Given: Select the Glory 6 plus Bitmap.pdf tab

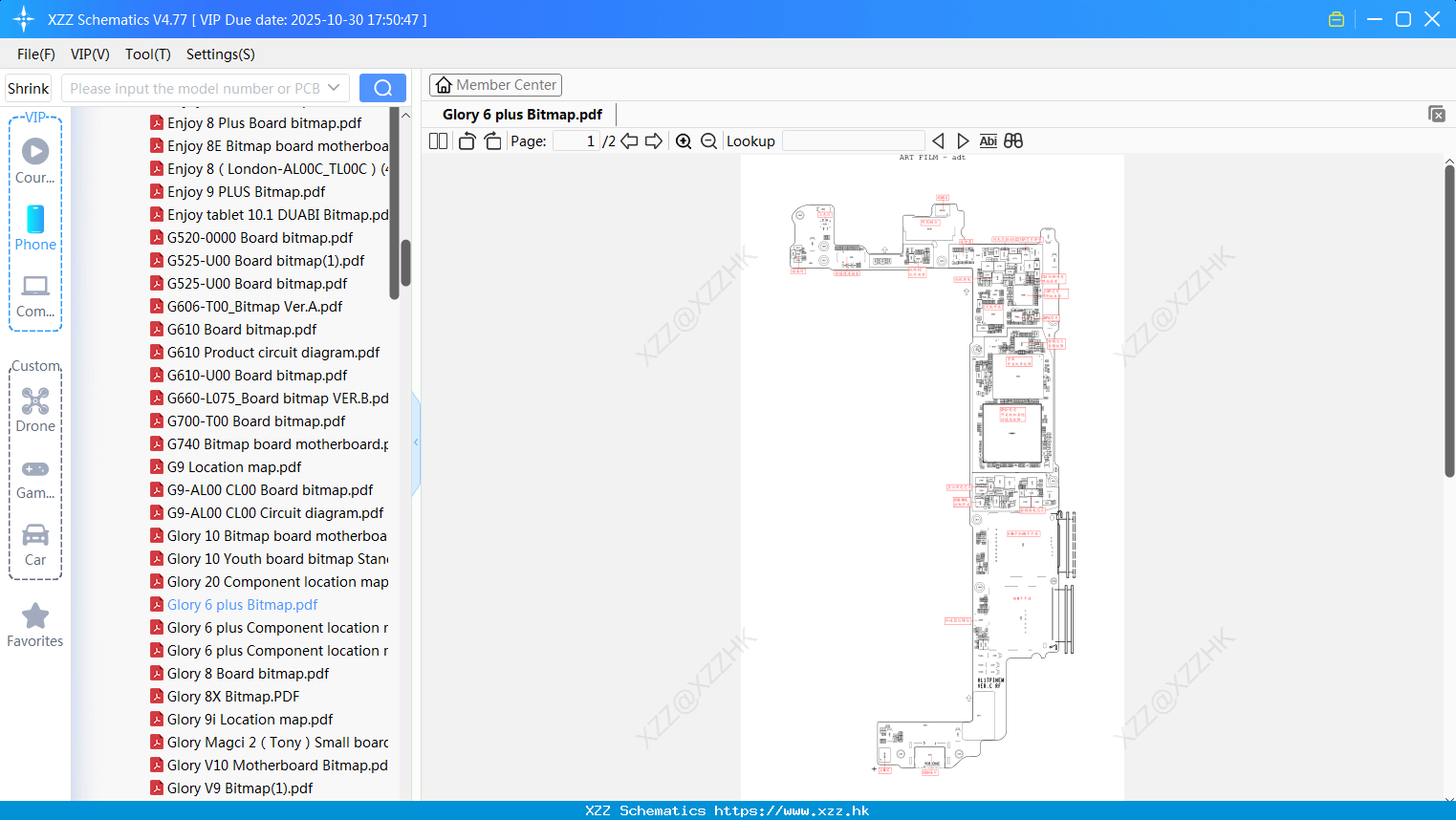Looking at the screenshot, I should pyautogui.click(x=522, y=115).
